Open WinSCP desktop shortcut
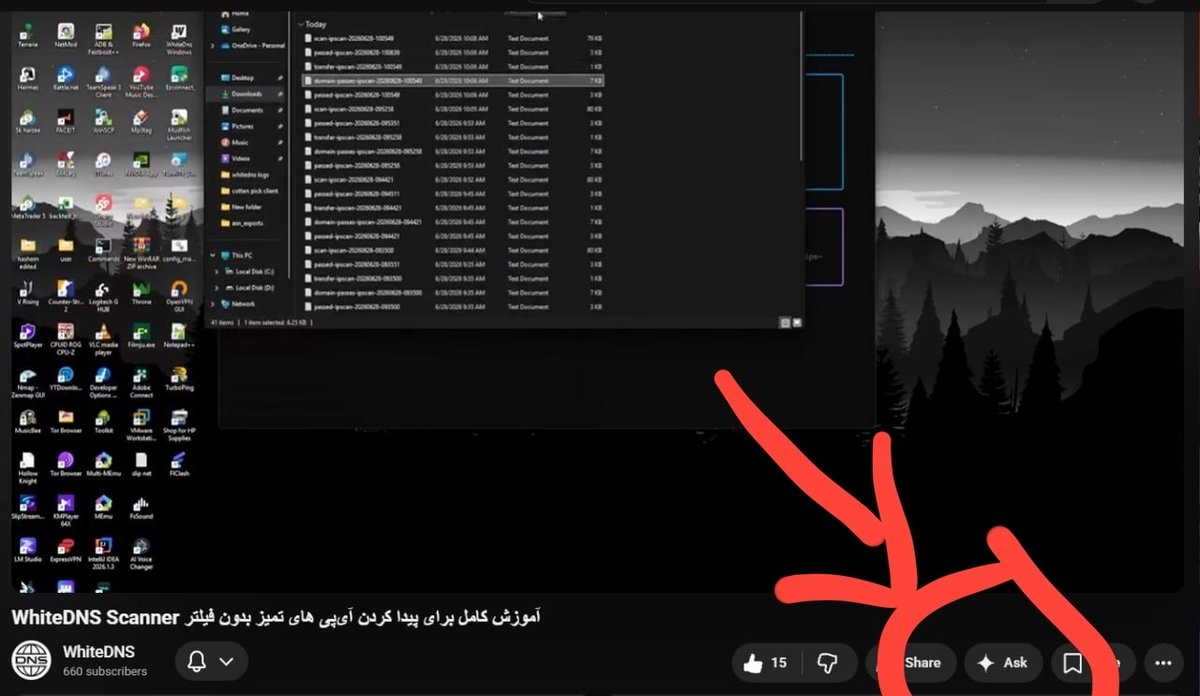The height and width of the screenshot is (696, 1200). click(104, 120)
